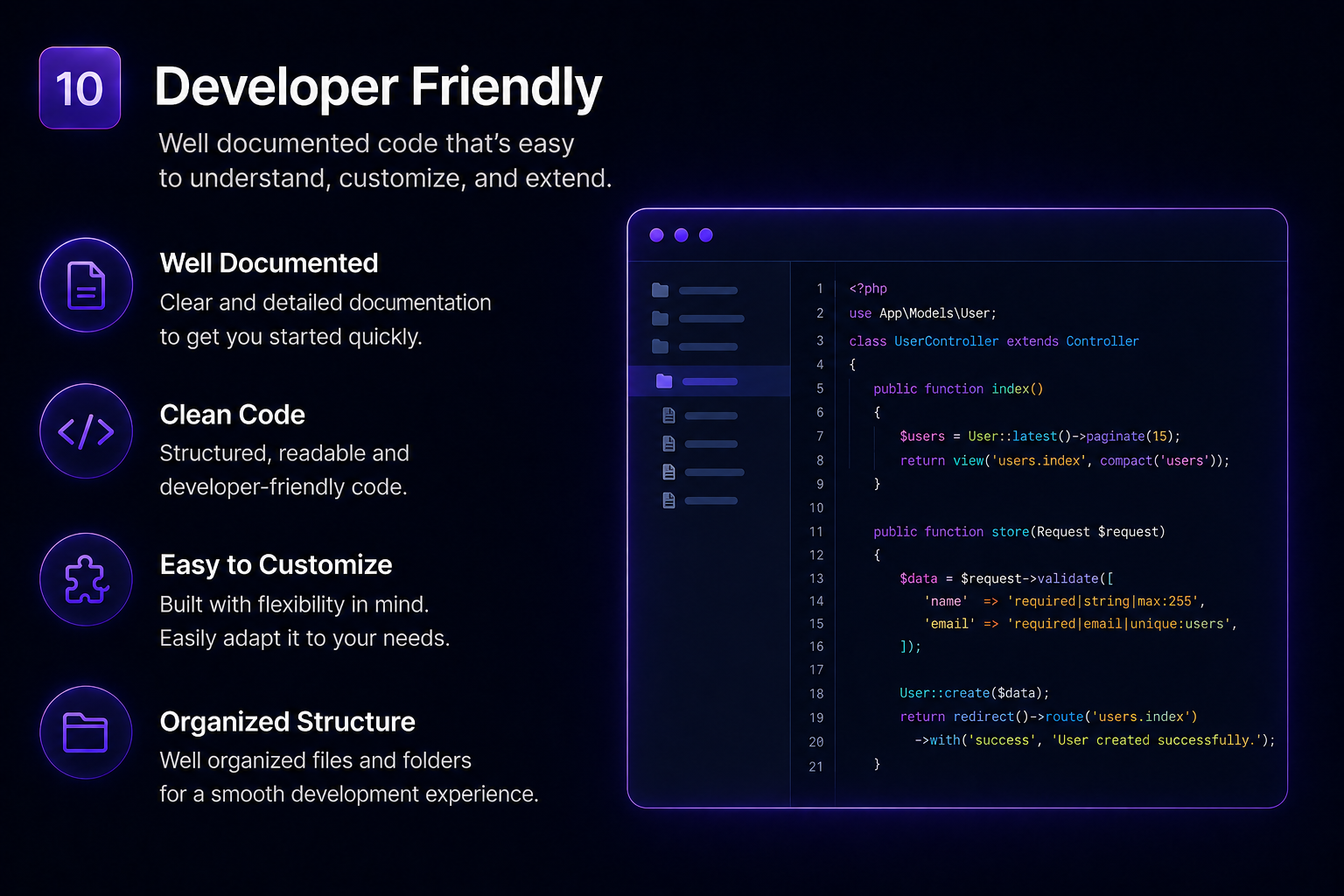
Task: Click the '->with('success', ...)' line
Action: click(1095, 740)
